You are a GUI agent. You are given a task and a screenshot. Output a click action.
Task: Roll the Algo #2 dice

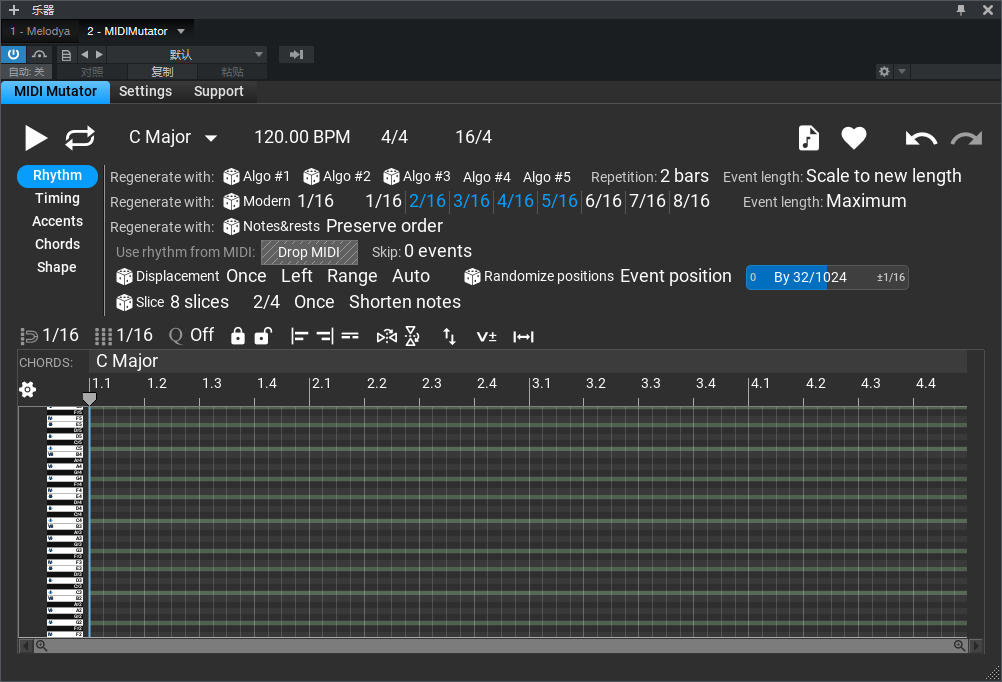pos(311,176)
